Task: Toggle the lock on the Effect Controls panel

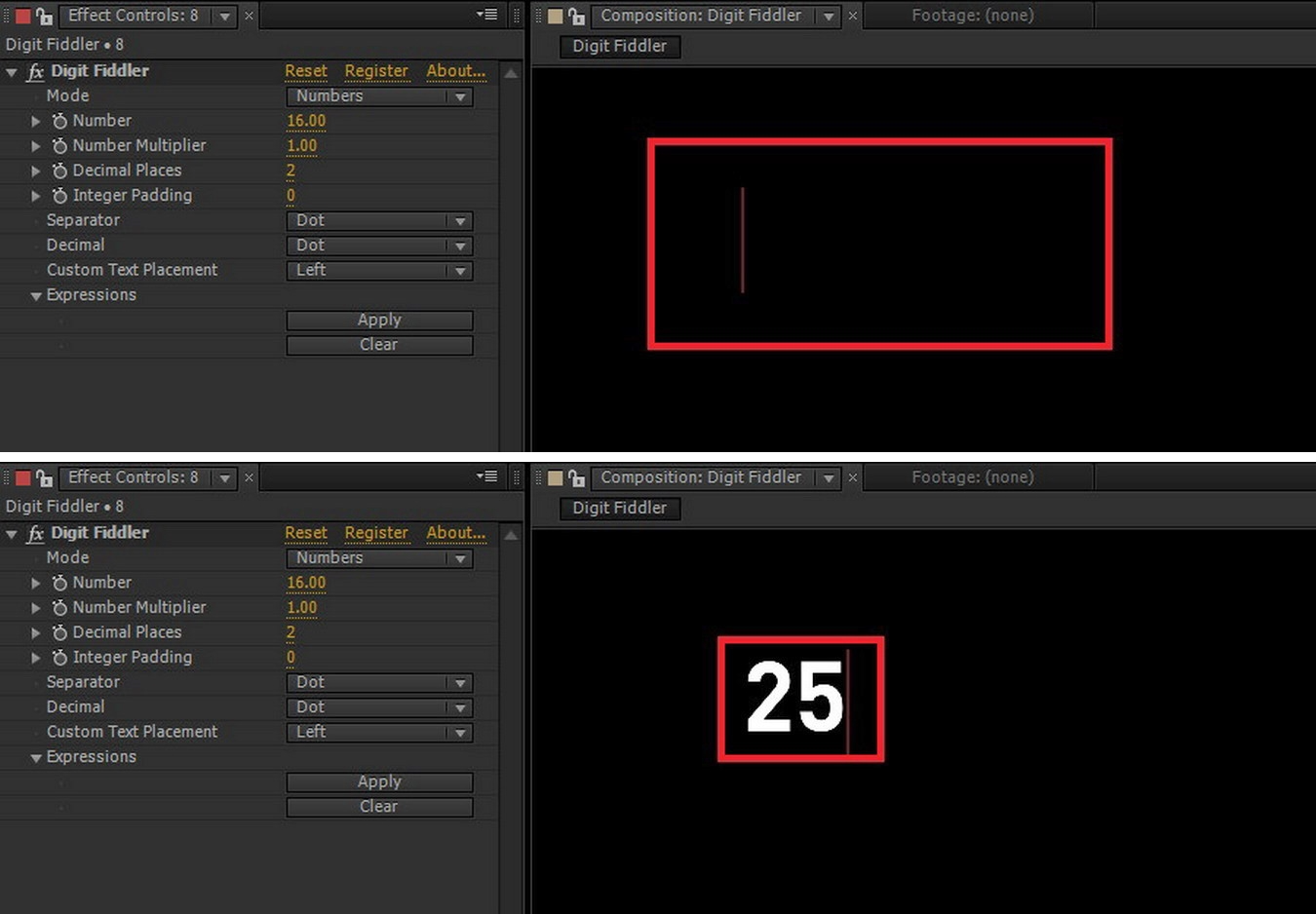Action: [x=43, y=16]
